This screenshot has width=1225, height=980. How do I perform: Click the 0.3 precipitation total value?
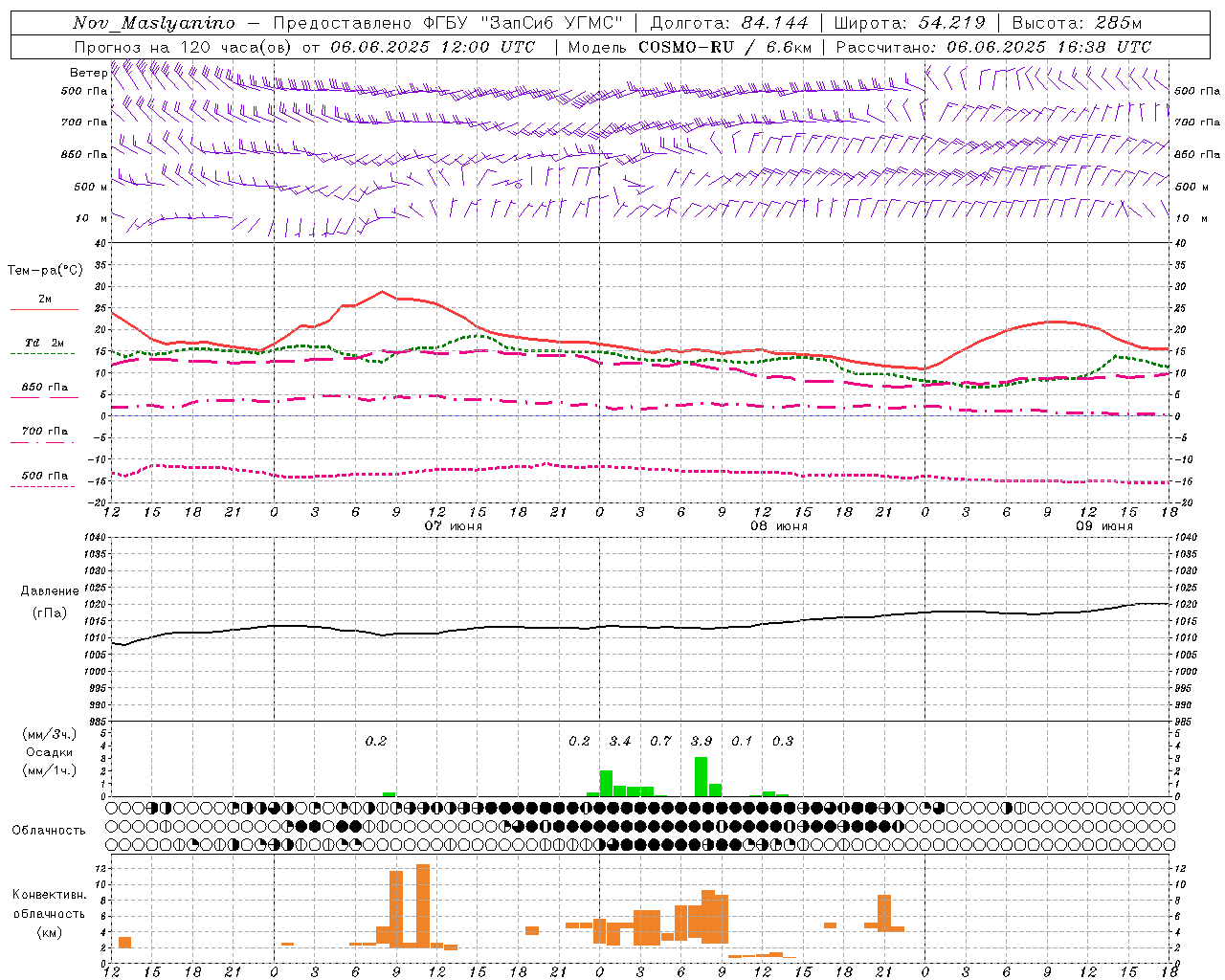783,741
